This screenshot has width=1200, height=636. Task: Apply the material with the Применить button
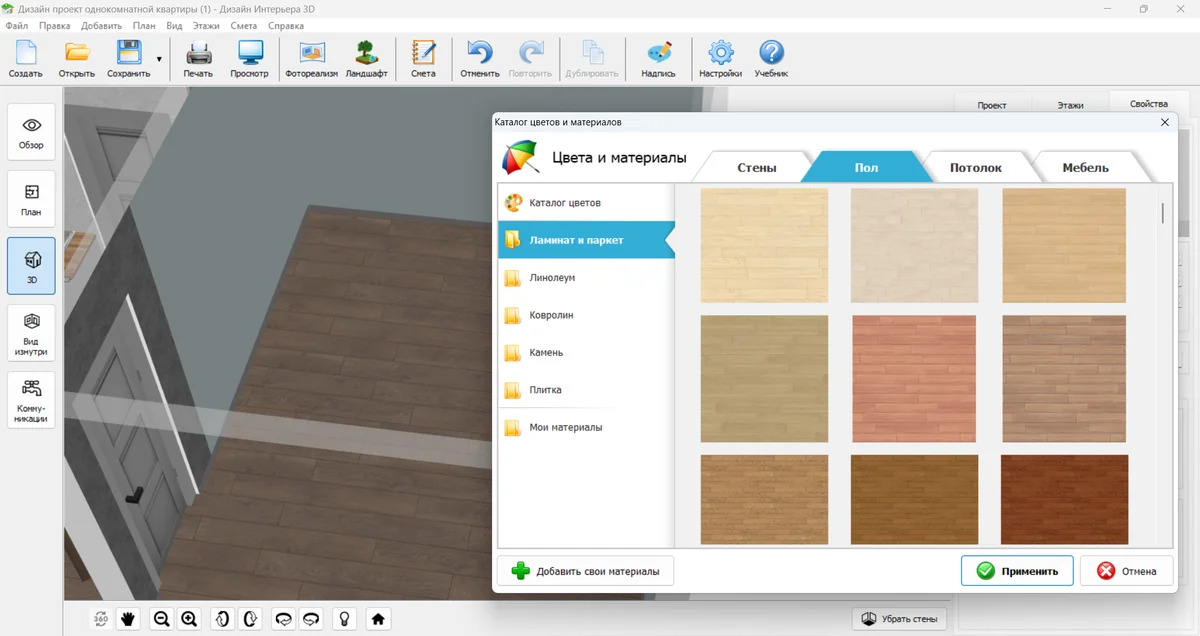[1017, 571]
